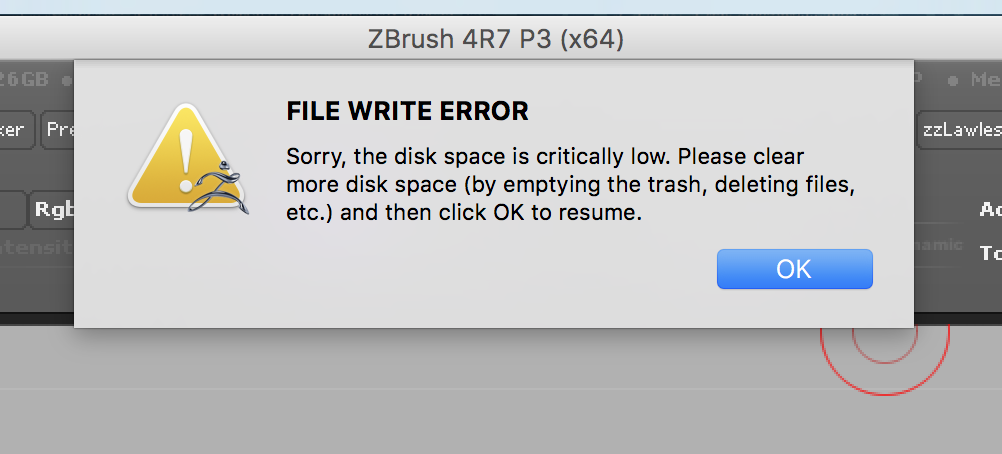Screen dimensions: 1002x454
Task: Click the cut-off 'ker' button at far left
Action: 16,130
